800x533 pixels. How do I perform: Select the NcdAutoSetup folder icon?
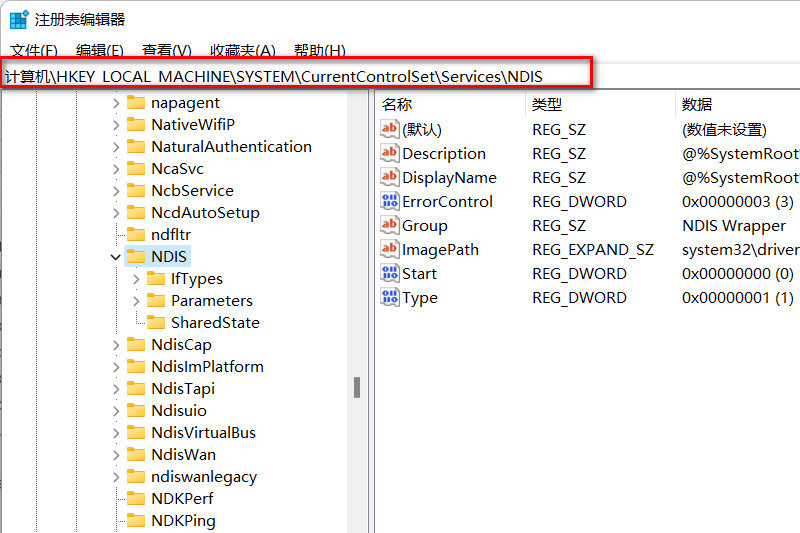tap(136, 212)
